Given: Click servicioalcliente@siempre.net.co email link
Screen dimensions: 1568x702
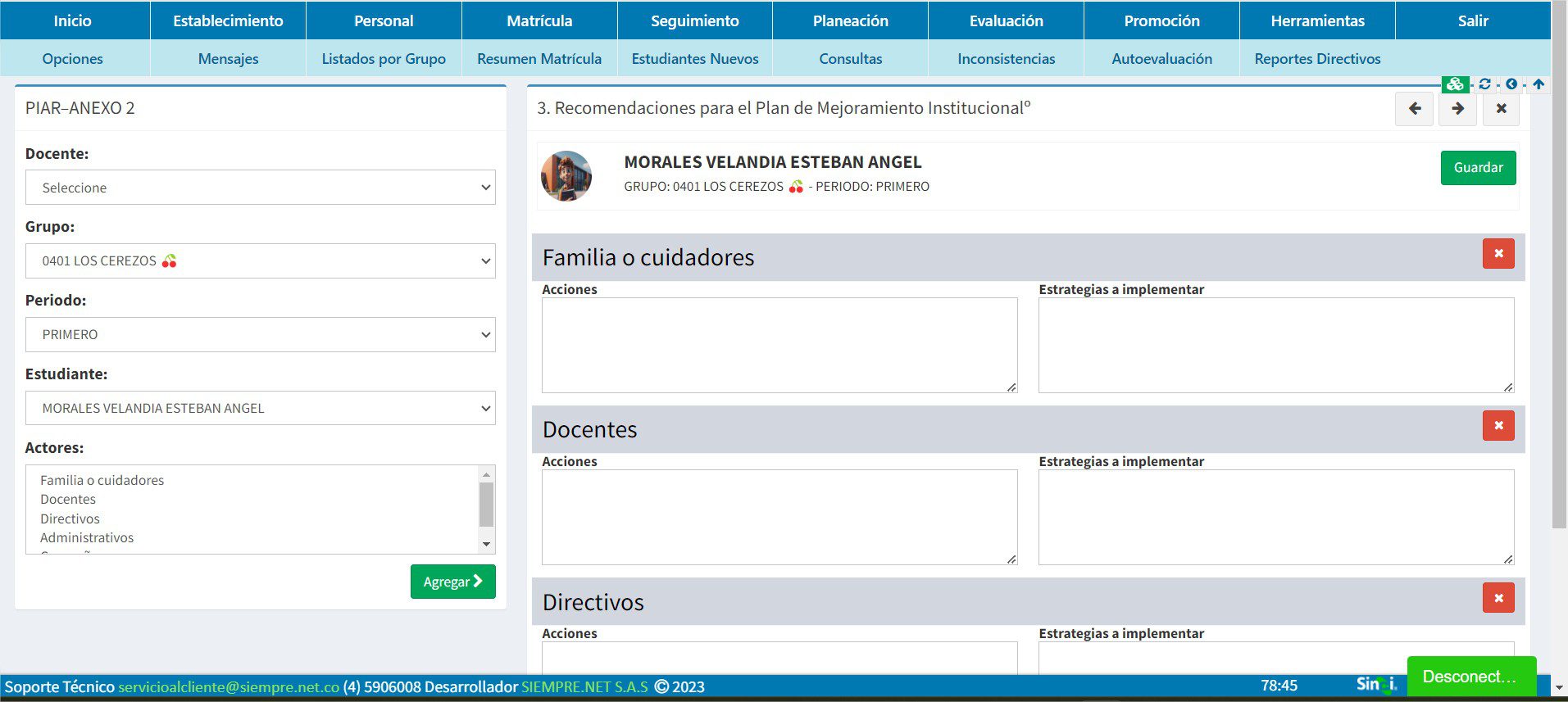Looking at the screenshot, I should click(229, 686).
